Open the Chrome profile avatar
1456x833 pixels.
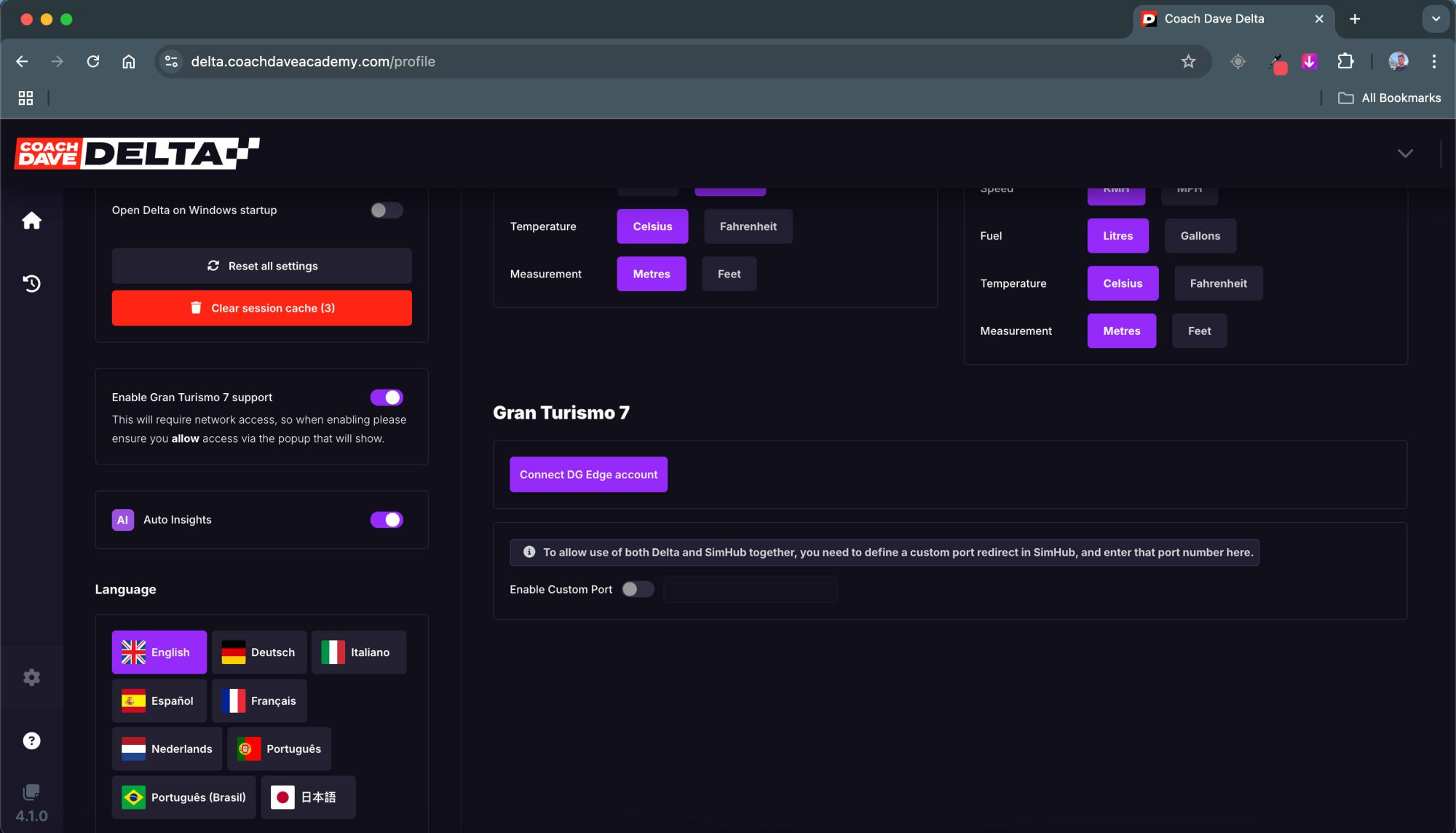click(x=1398, y=61)
